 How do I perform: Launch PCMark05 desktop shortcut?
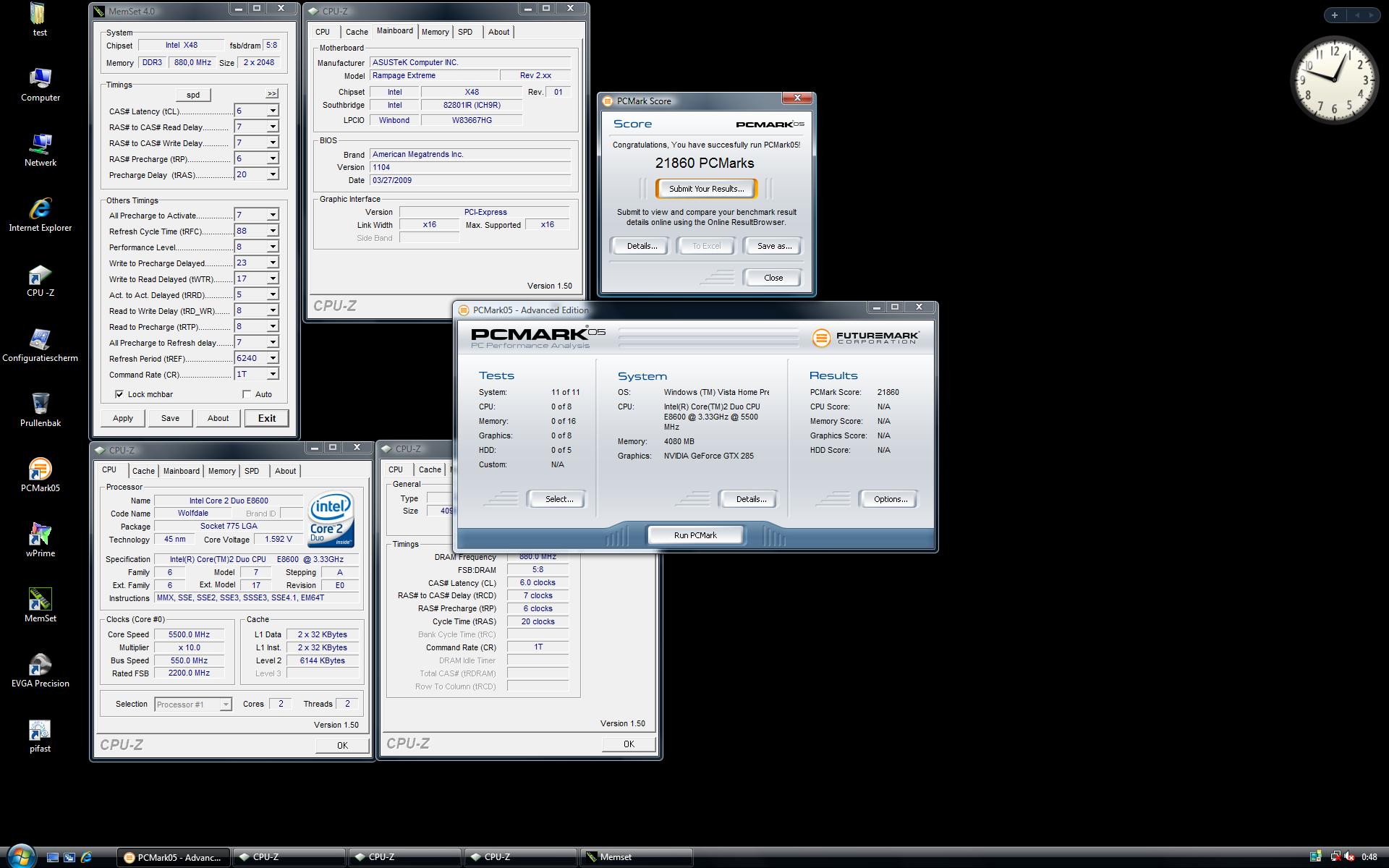tap(40, 476)
